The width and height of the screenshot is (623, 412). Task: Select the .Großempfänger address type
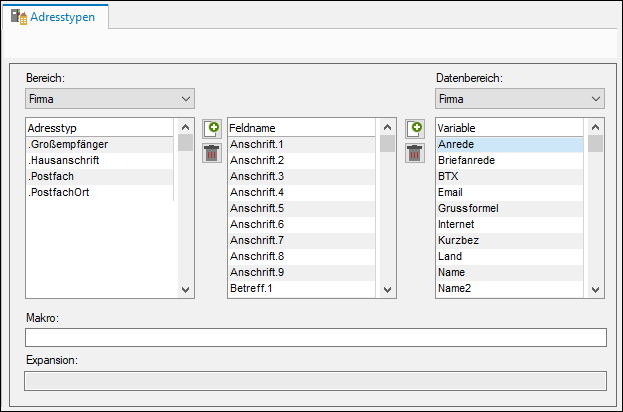pos(100,145)
